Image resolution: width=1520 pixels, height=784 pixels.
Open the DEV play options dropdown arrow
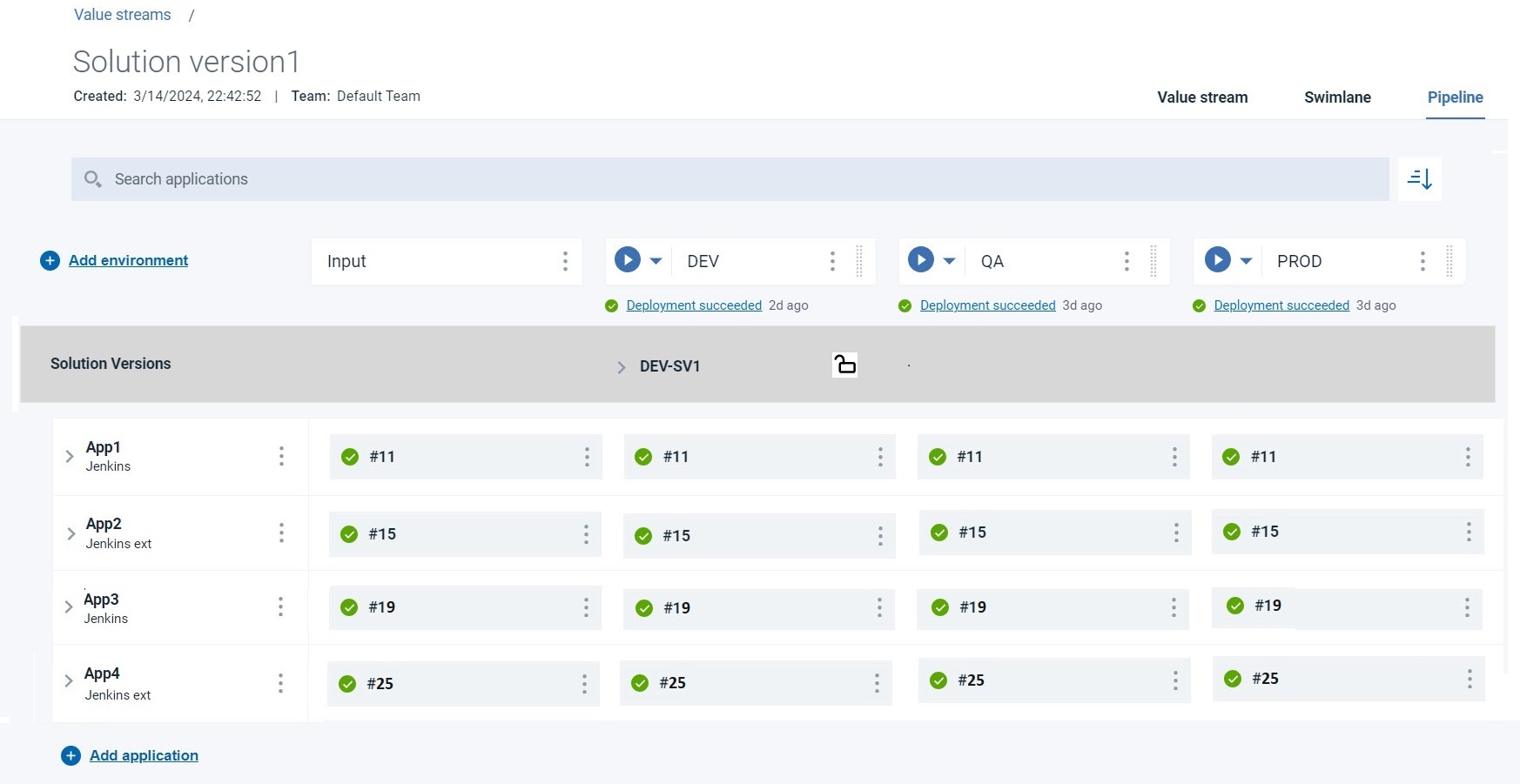656,261
